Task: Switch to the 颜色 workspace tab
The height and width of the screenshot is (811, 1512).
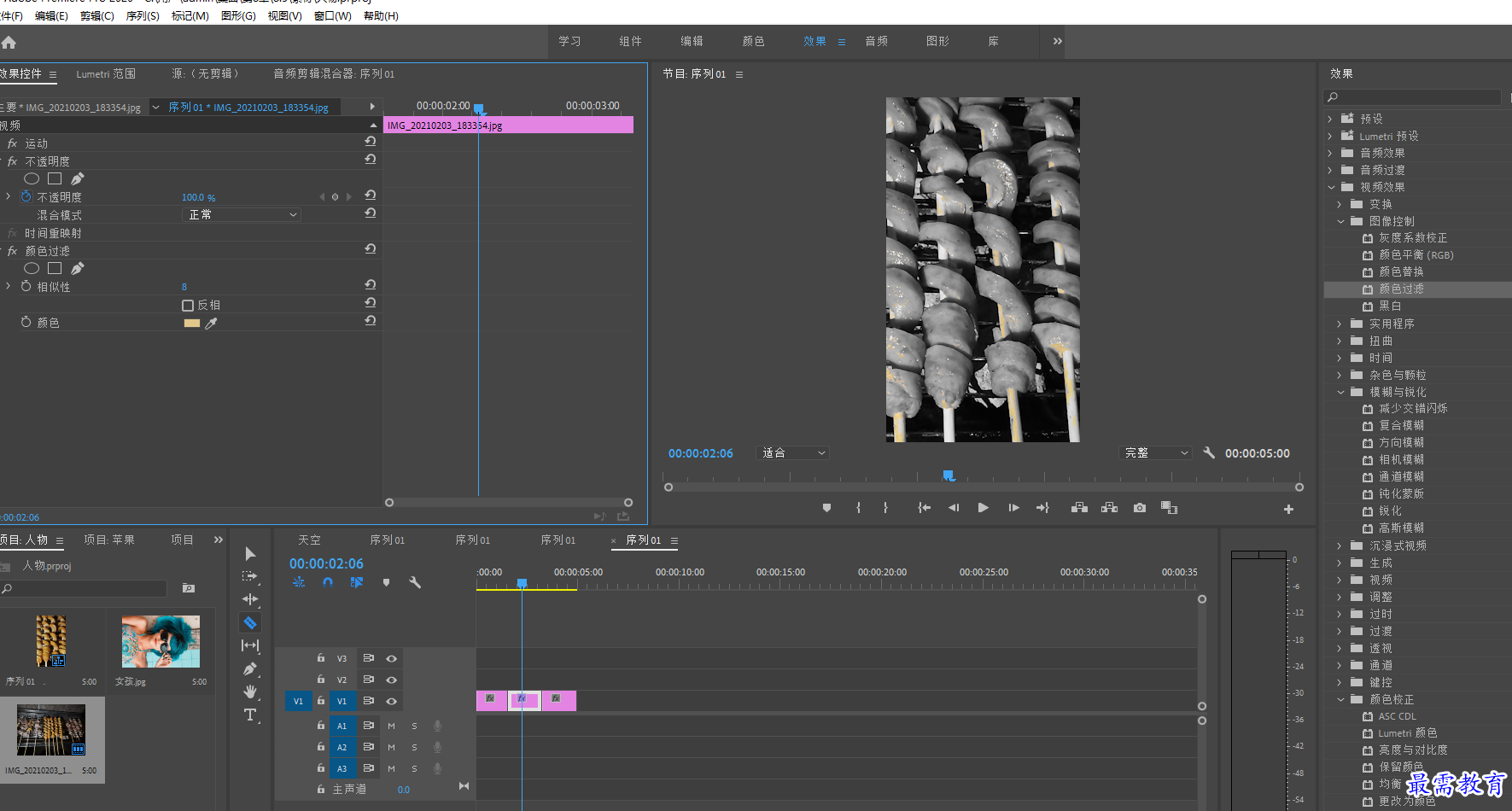Action: point(754,41)
